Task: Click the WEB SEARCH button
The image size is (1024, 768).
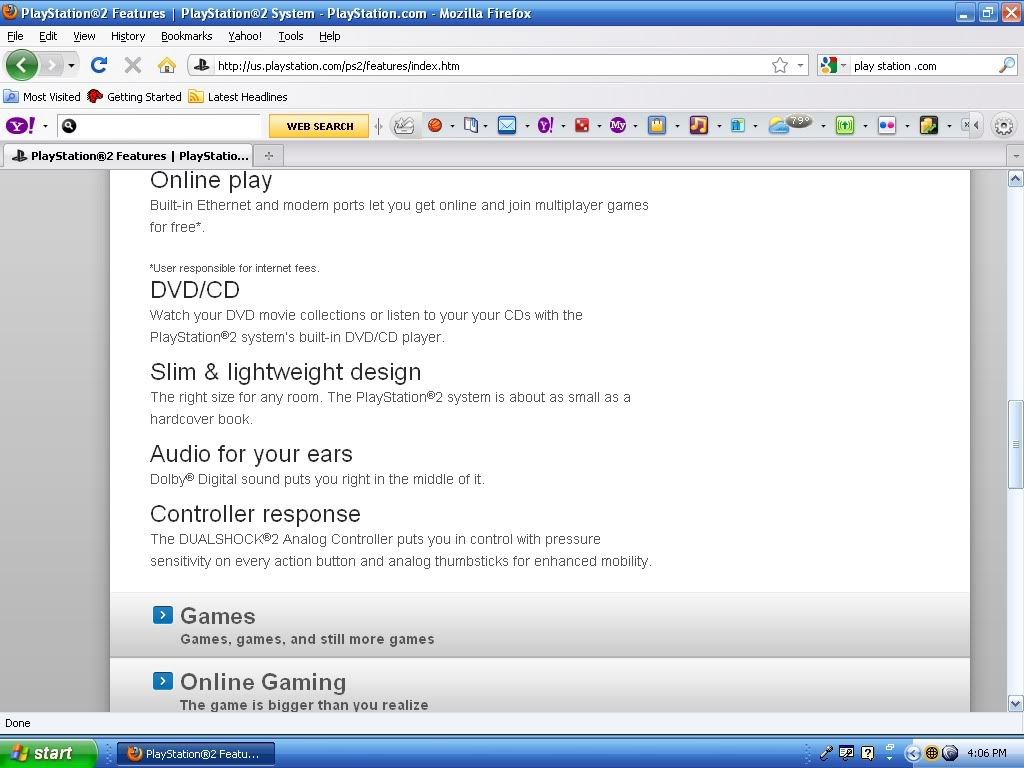Action: coord(319,126)
